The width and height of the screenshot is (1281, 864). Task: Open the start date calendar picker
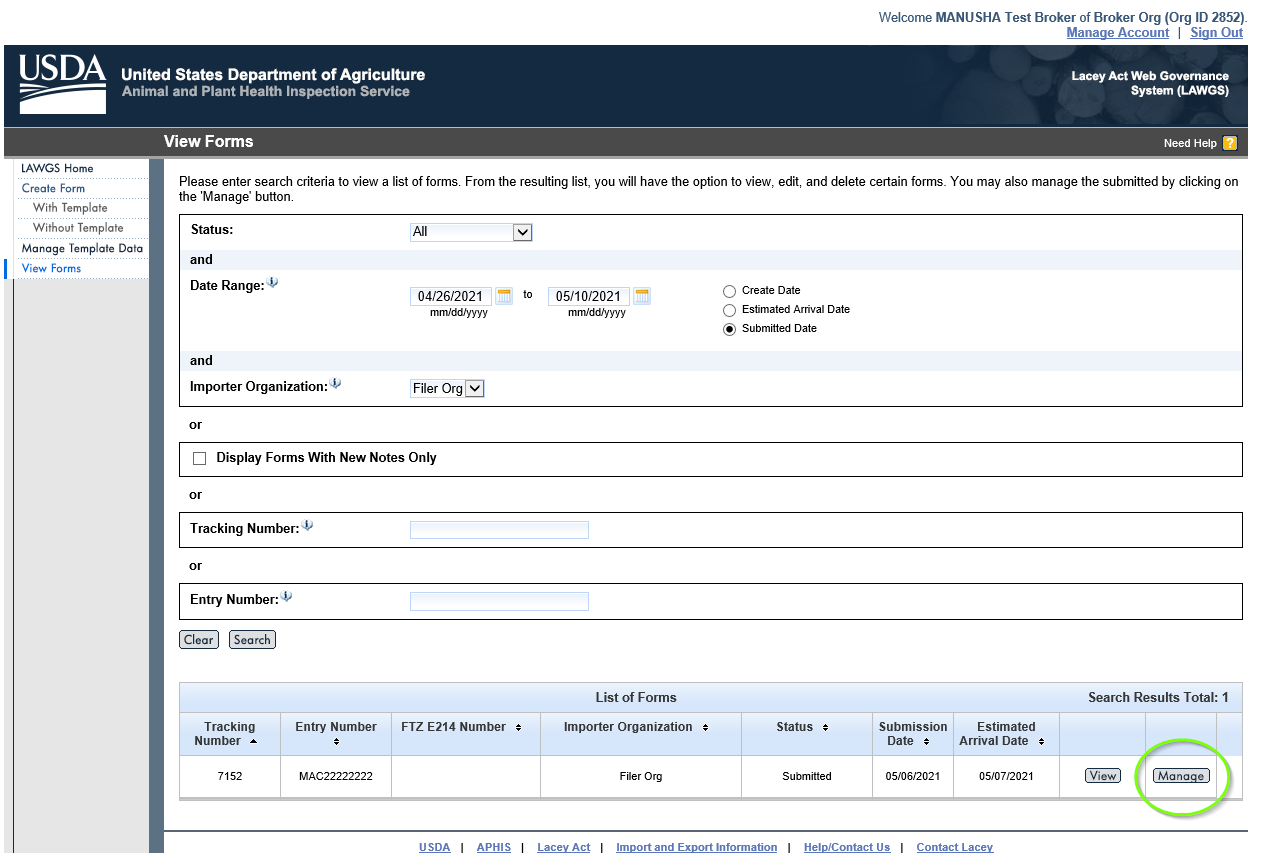[504, 296]
